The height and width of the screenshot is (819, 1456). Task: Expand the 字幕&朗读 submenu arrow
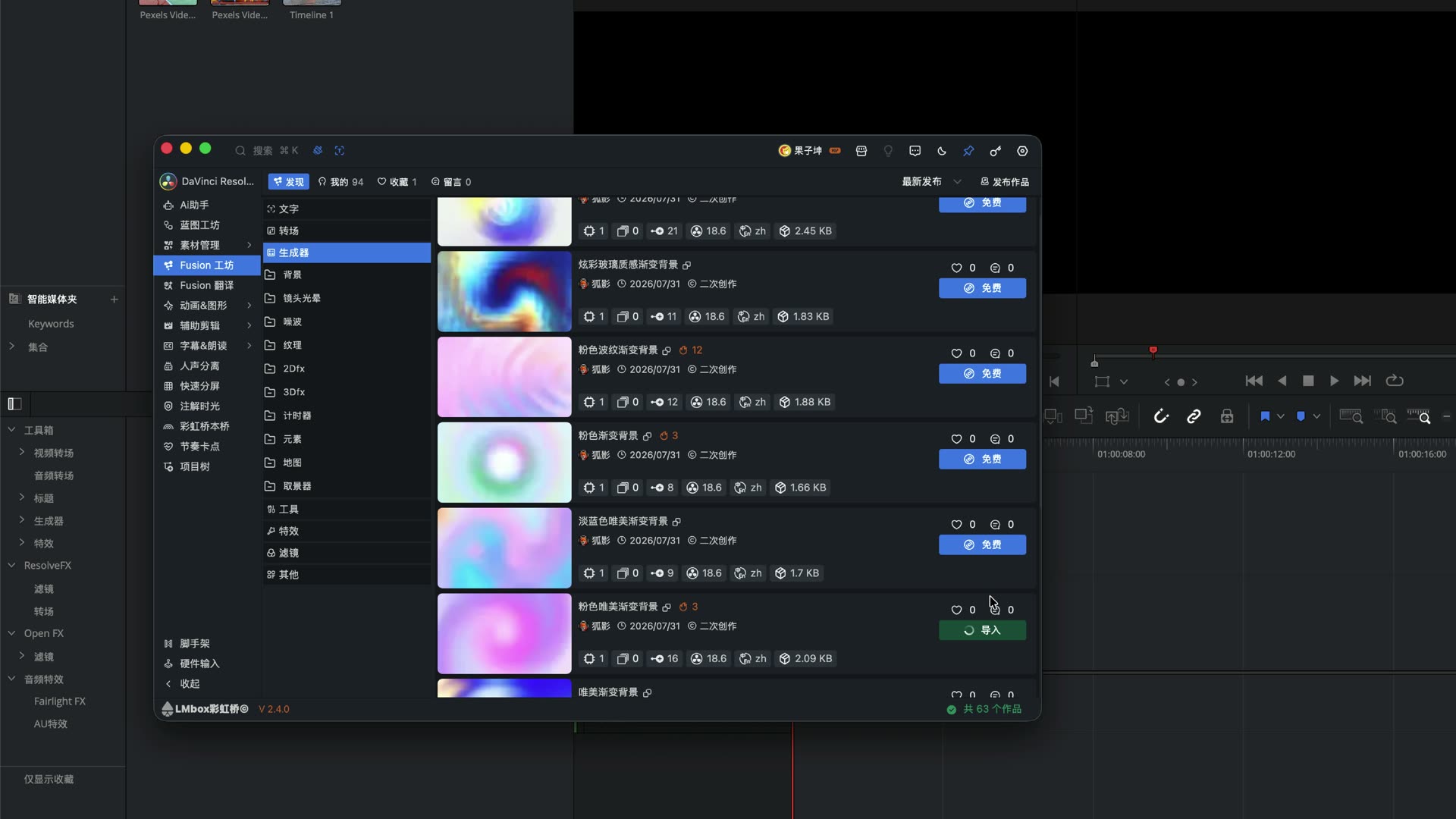(x=249, y=346)
